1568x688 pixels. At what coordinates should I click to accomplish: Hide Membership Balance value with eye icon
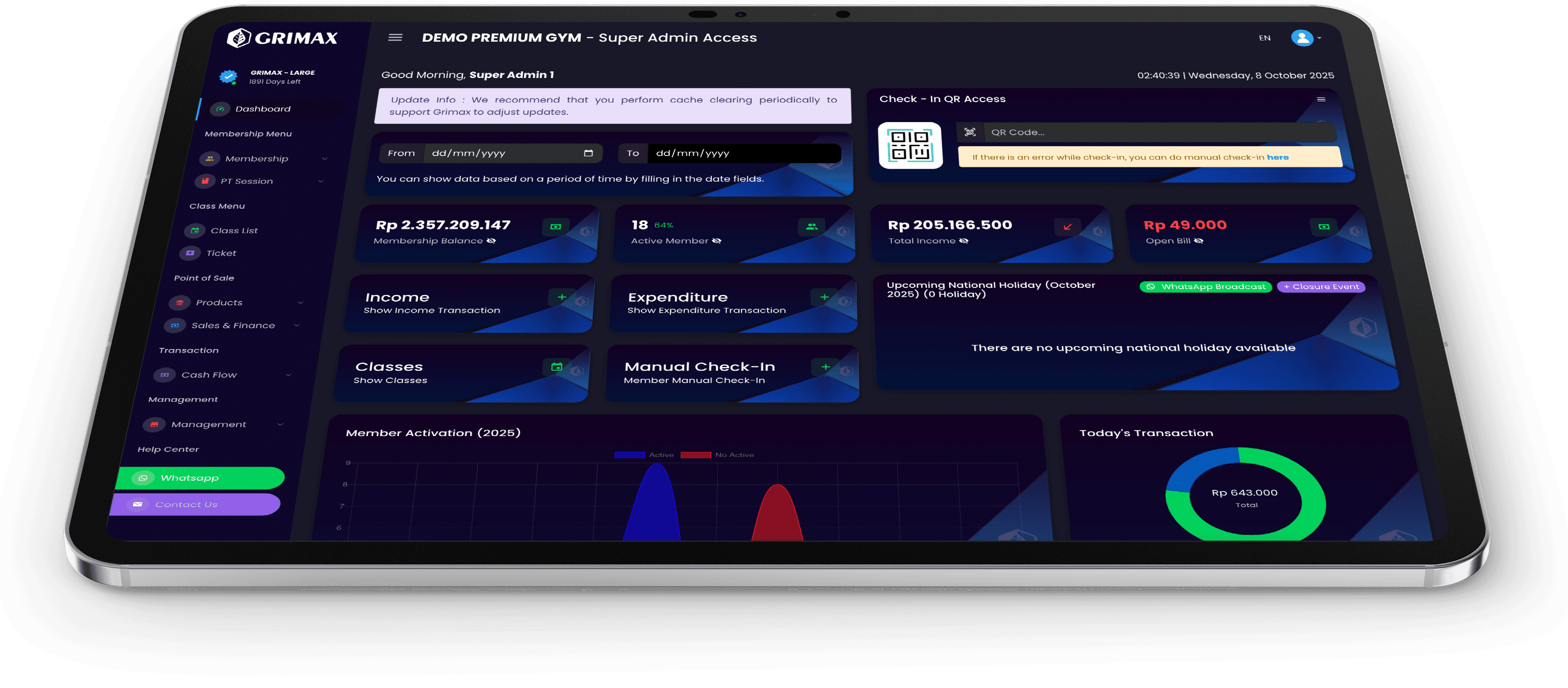[491, 241]
